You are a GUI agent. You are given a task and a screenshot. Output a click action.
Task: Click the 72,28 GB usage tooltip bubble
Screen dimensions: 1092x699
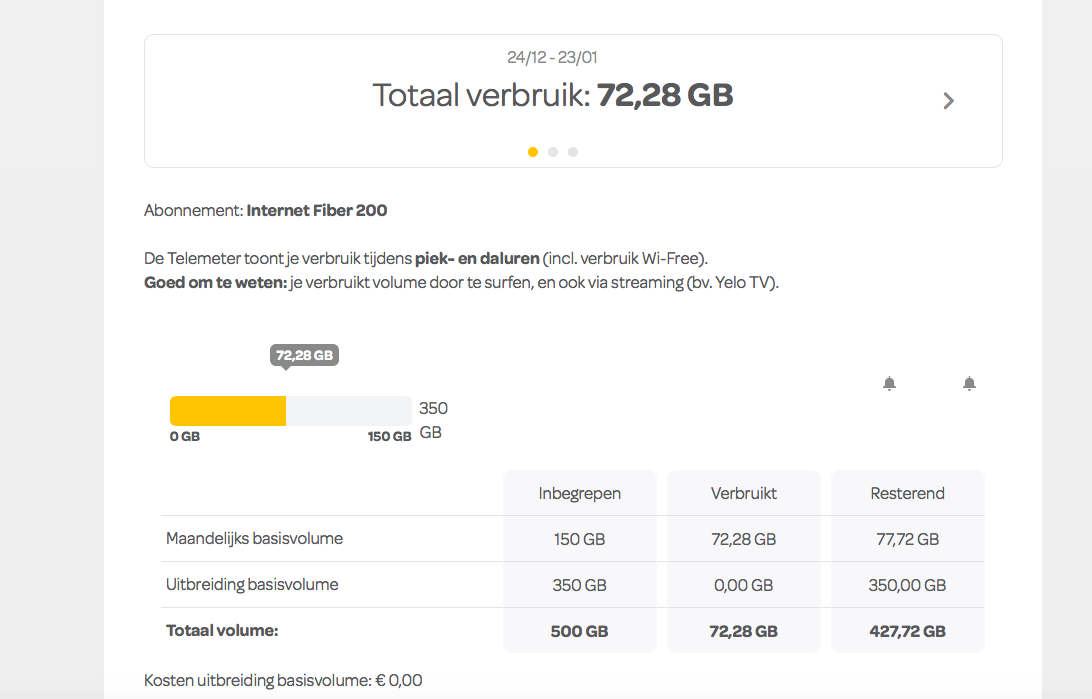click(303, 355)
